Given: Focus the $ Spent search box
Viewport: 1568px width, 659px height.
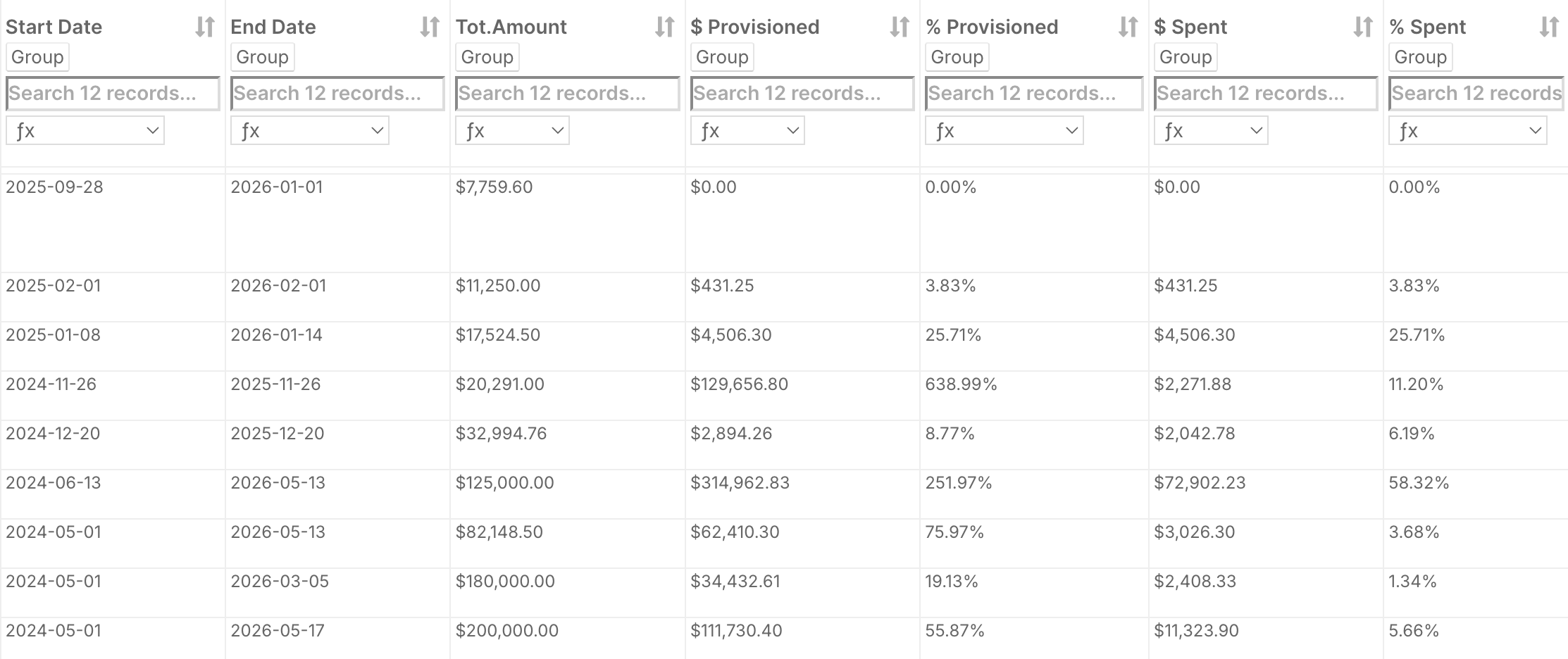Looking at the screenshot, I should coord(1265,94).
